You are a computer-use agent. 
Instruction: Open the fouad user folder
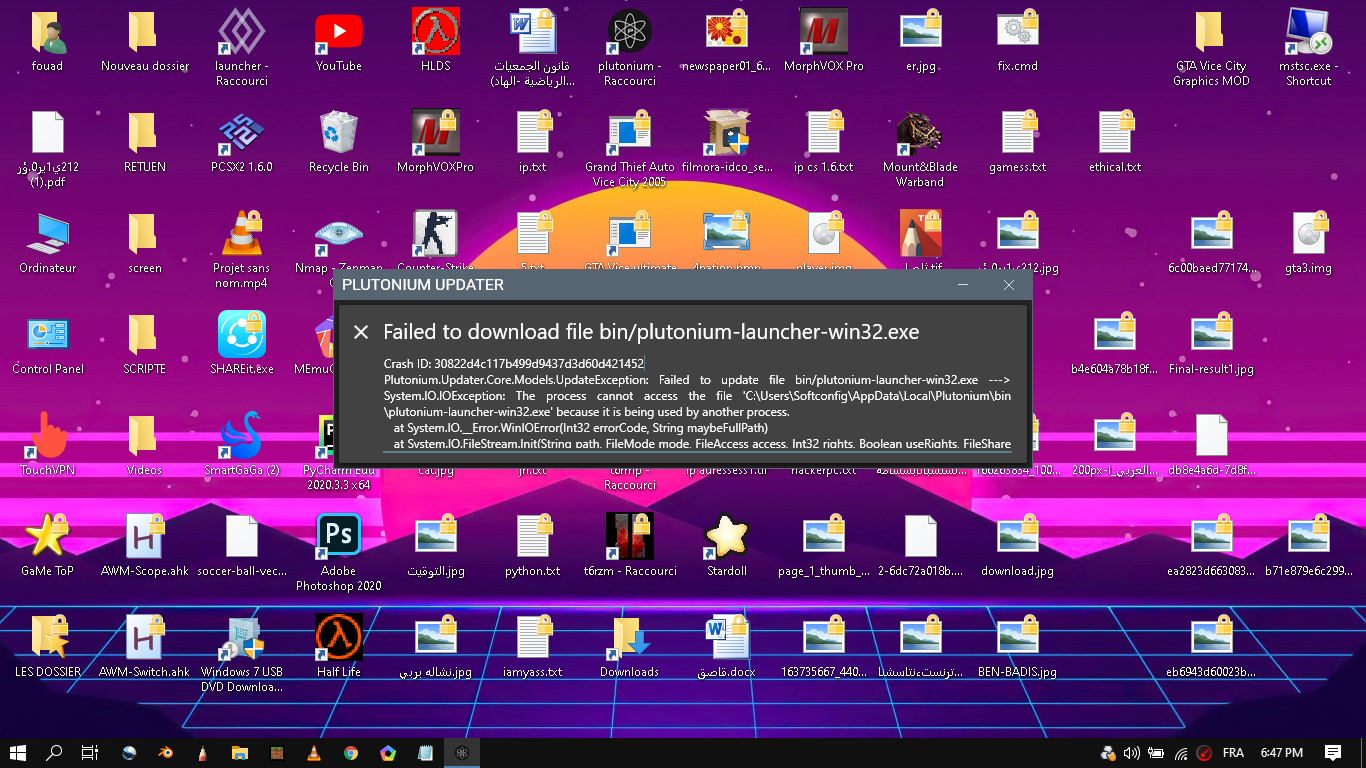pos(47,42)
